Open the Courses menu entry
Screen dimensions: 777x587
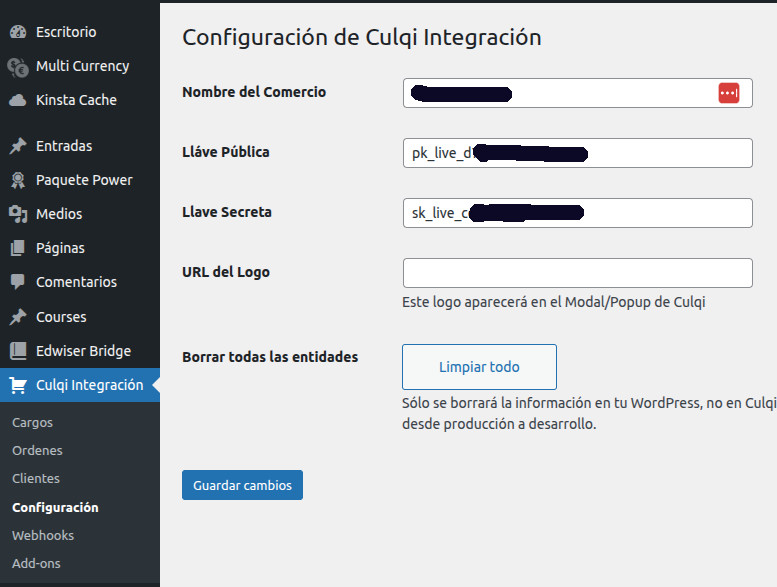point(61,317)
